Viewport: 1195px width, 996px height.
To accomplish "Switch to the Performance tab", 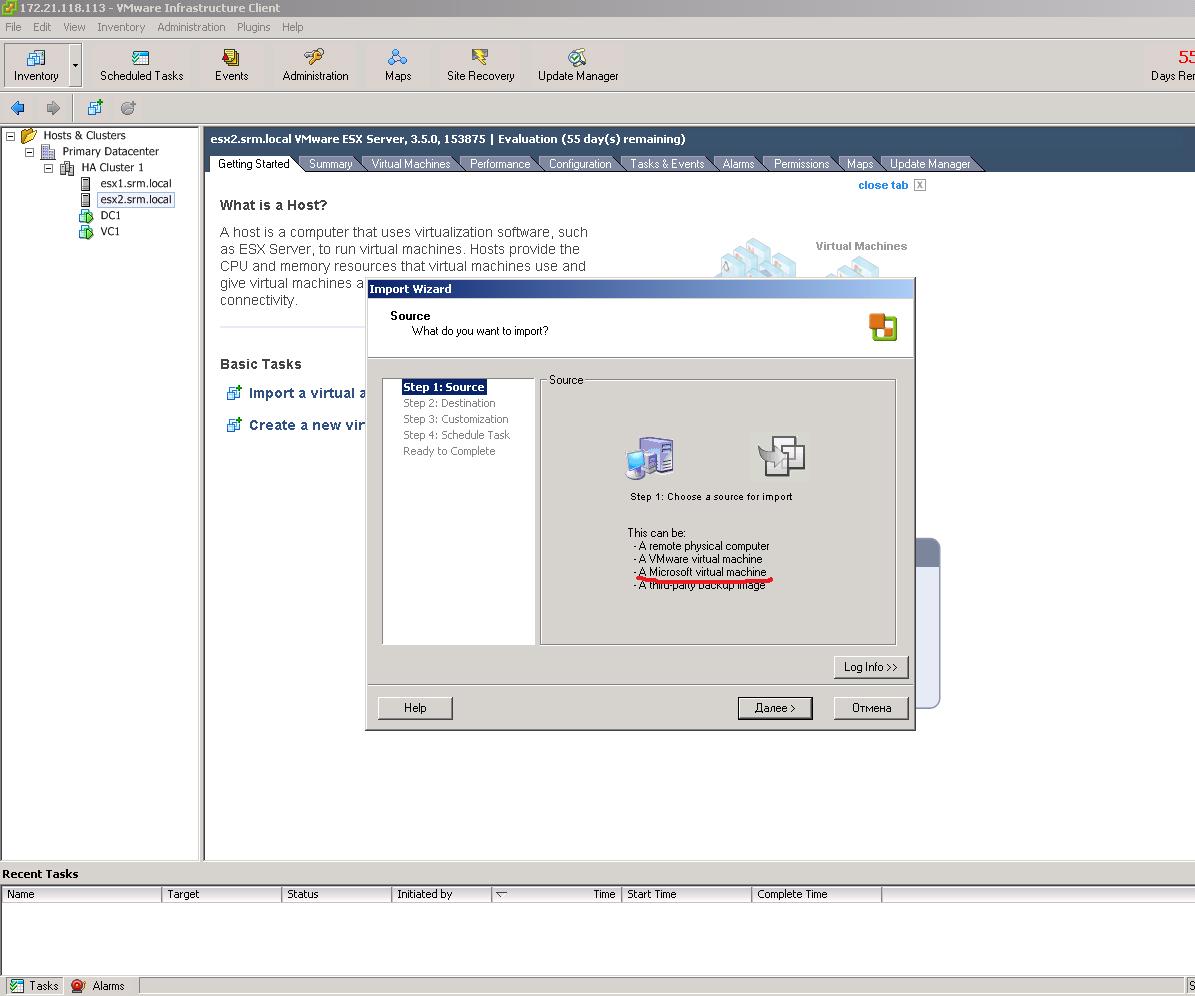I will click(499, 164).
